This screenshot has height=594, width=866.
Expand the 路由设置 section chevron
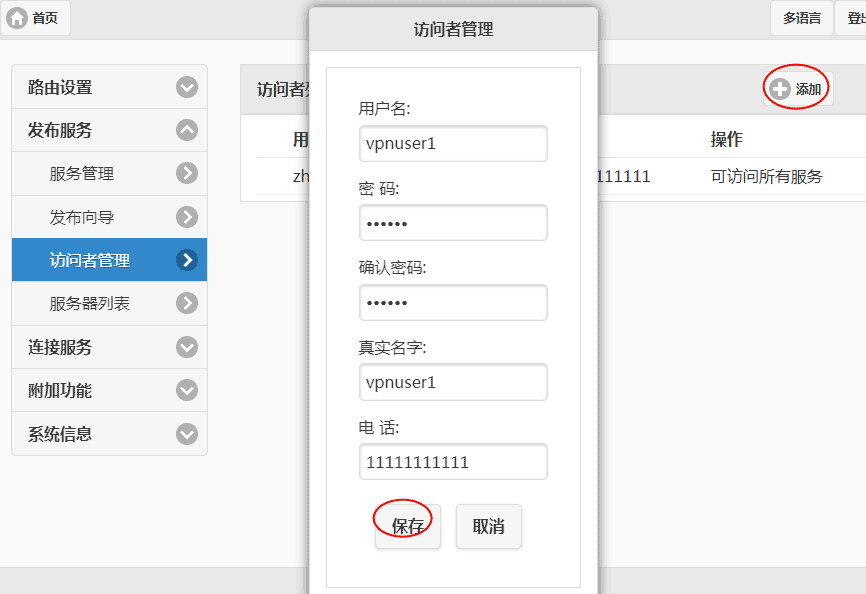pyautogui.click(x=187, y=87)
